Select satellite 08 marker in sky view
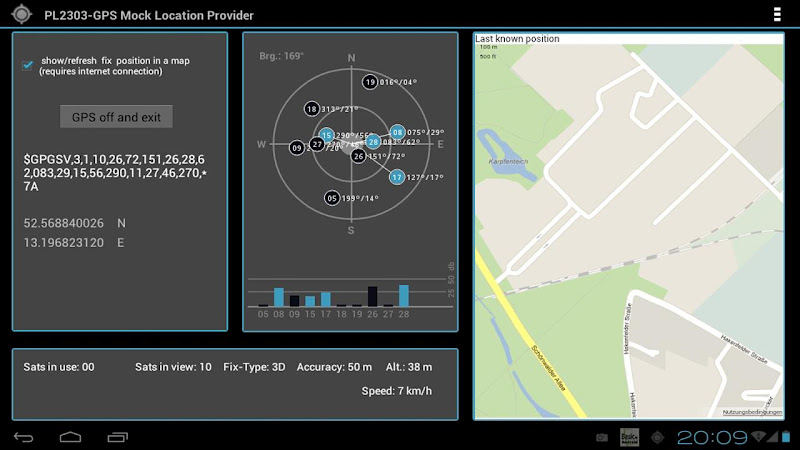The image size is (800, 450). 397,132
